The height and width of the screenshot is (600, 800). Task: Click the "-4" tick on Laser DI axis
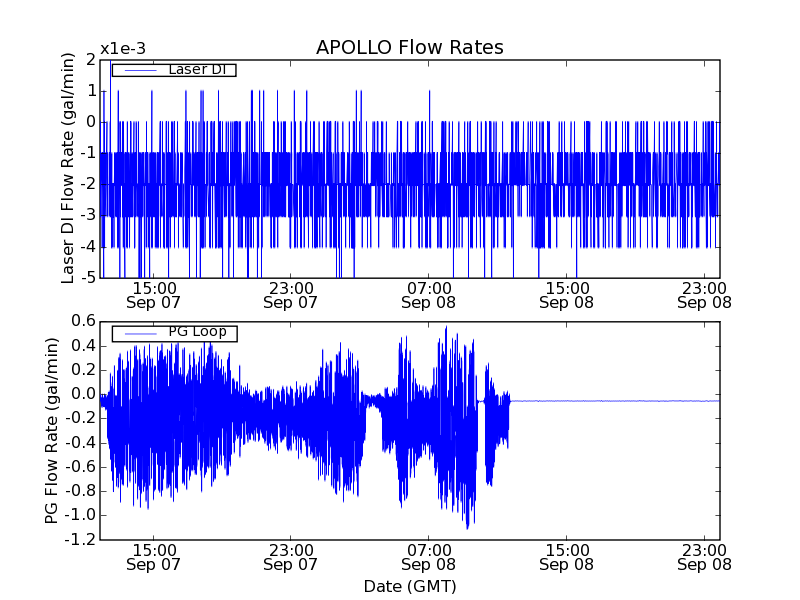(x=88, y=246)
